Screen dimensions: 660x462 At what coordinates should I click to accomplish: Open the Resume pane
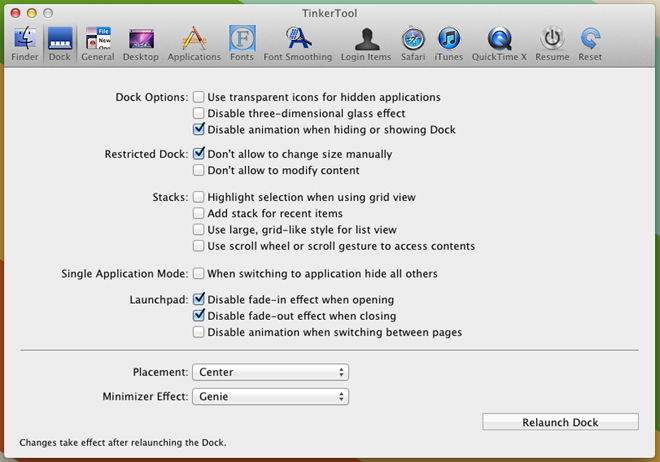(x=552, y=44)
